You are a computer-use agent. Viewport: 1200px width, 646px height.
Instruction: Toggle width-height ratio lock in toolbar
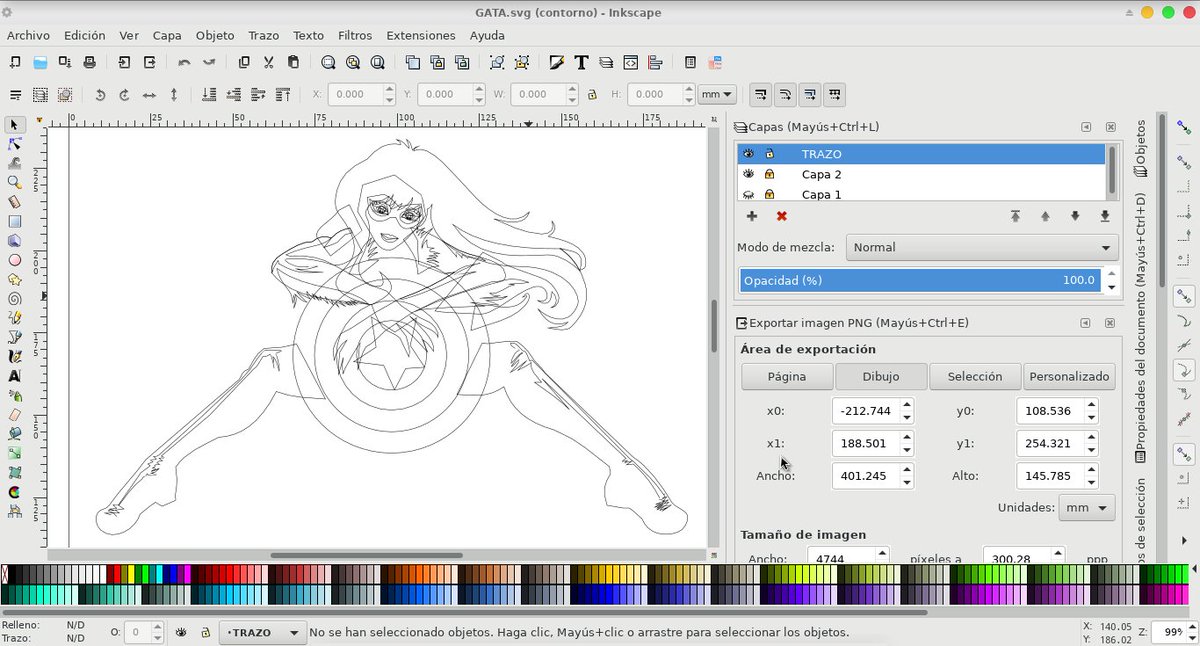point(592,95)
